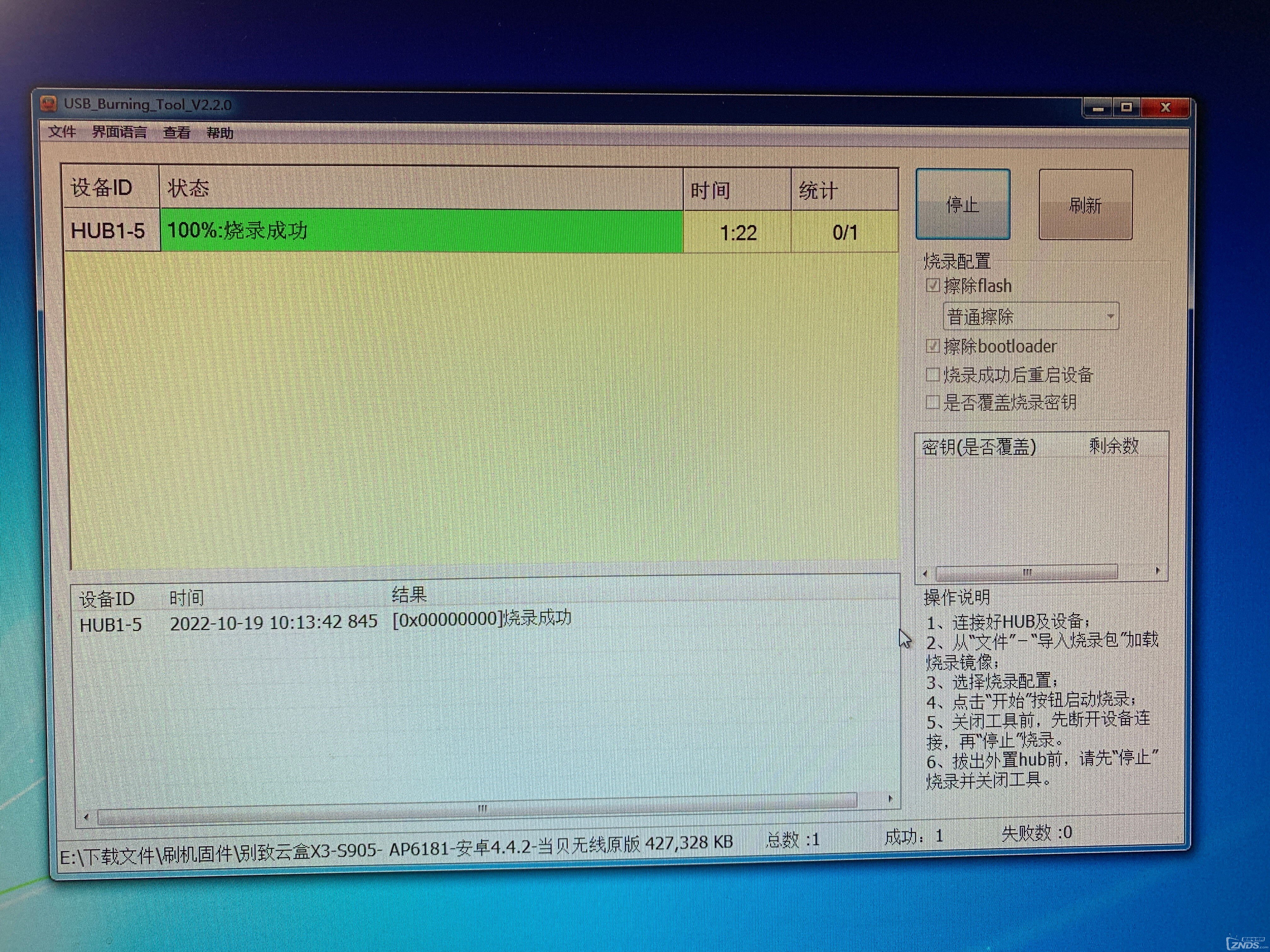Open the 普通擦除 erase mode dropdown
The image size is (1270, 952).
coord(1031,316)
